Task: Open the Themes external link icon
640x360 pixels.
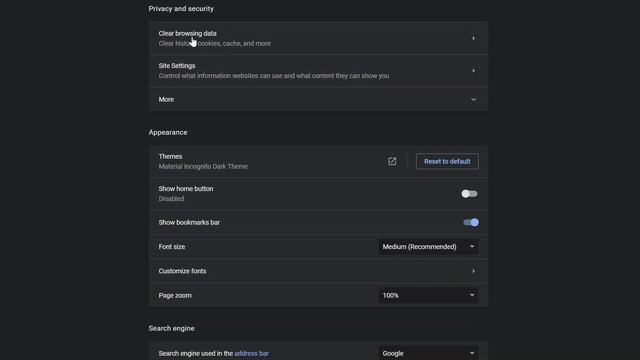Action: click(x=392, y=161)
